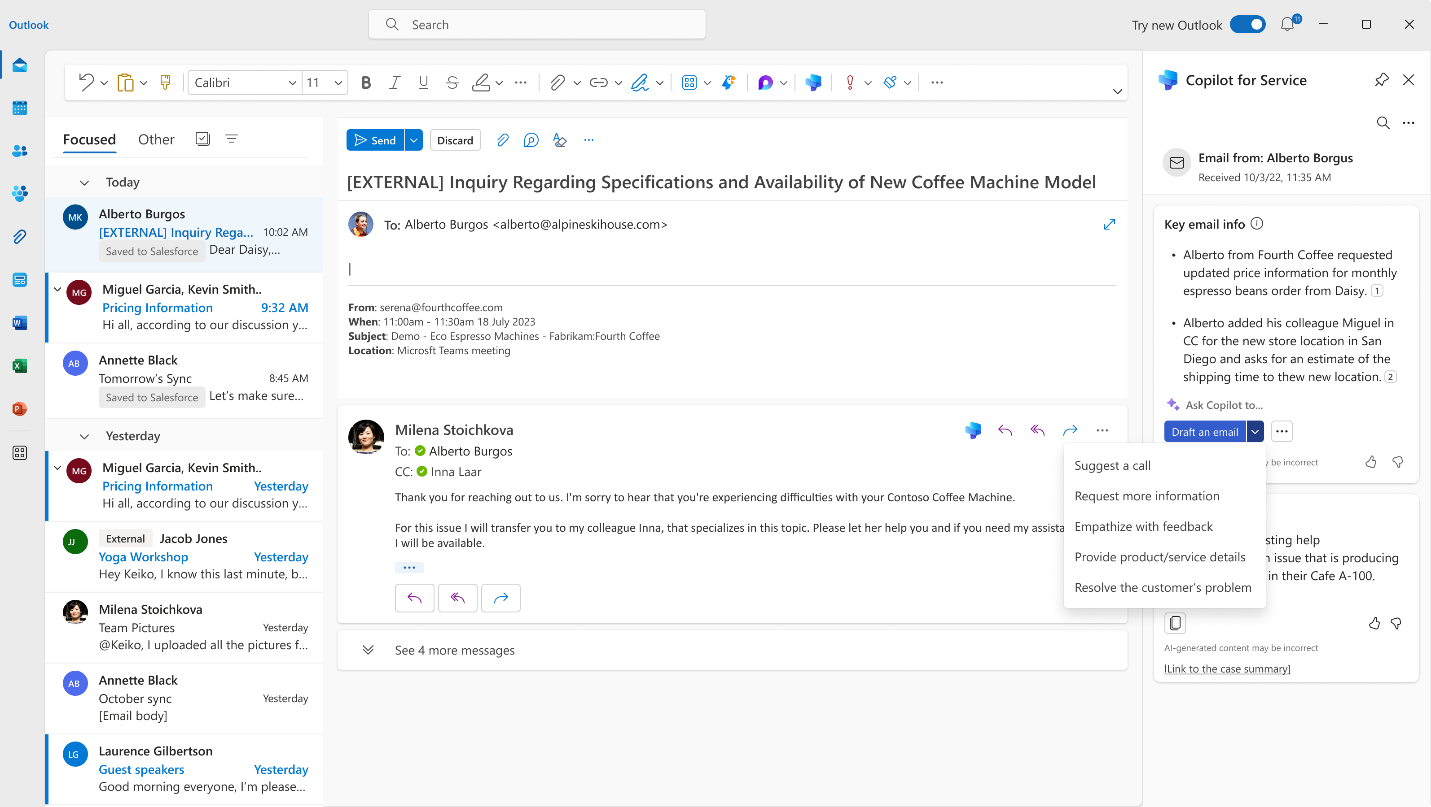Mark the email with high importance

click(848, 83)
